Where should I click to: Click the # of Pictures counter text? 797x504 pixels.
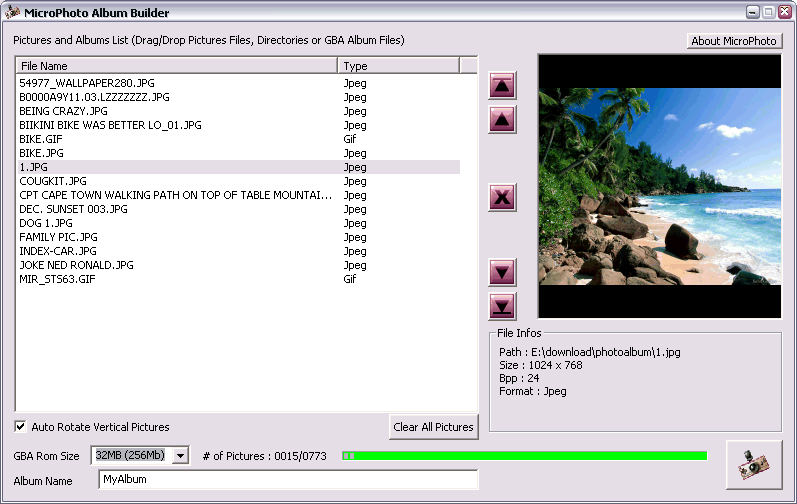[264, 456]
